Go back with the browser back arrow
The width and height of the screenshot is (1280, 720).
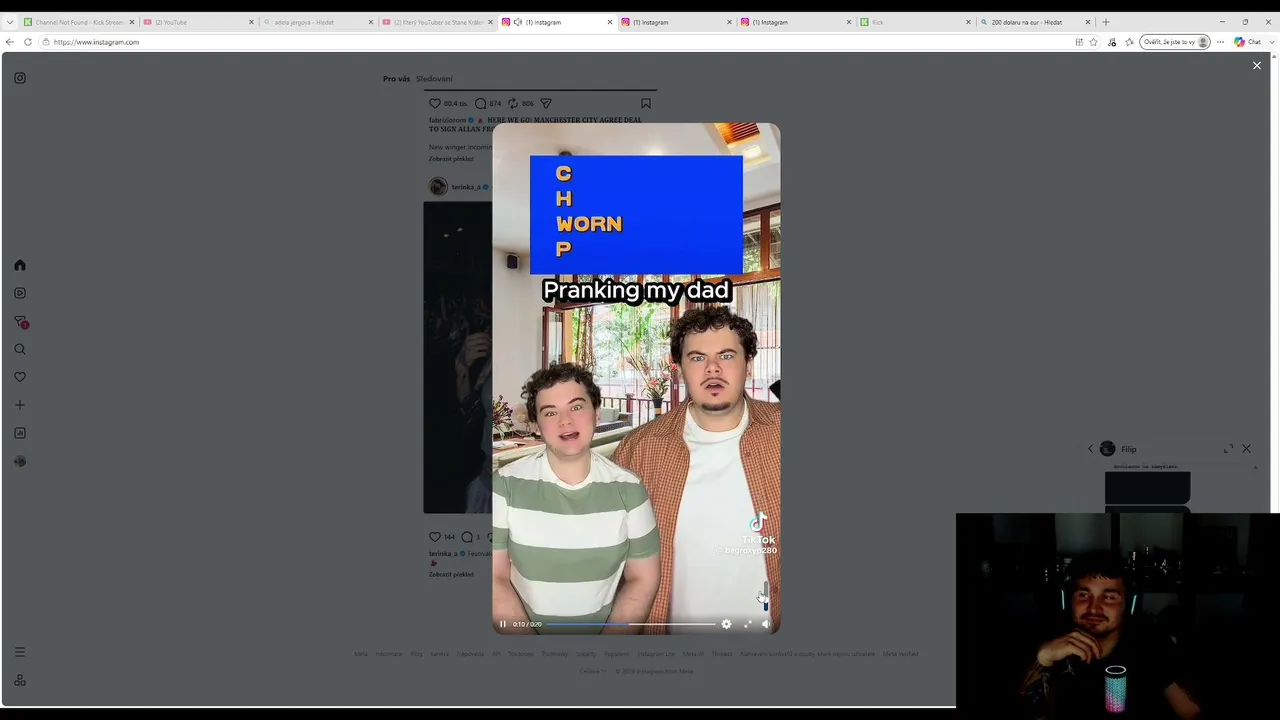coord(10,42)
